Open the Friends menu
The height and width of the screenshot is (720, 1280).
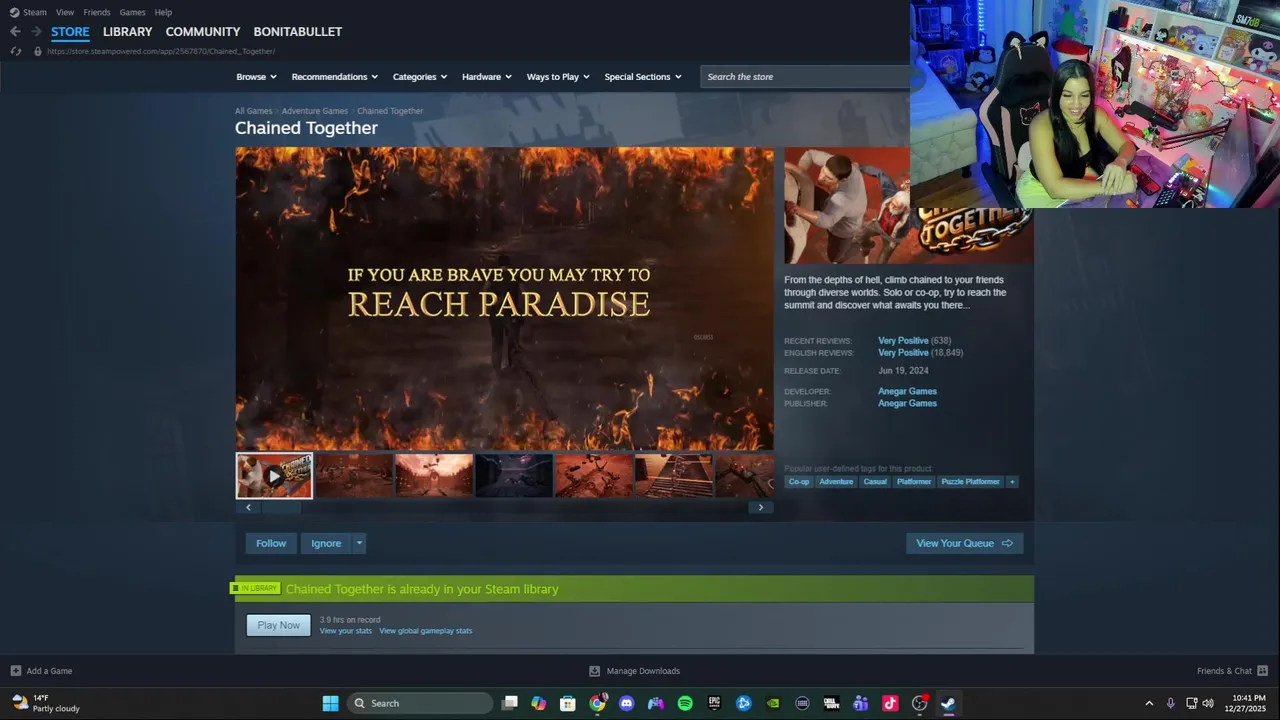[x=97, y=12]
